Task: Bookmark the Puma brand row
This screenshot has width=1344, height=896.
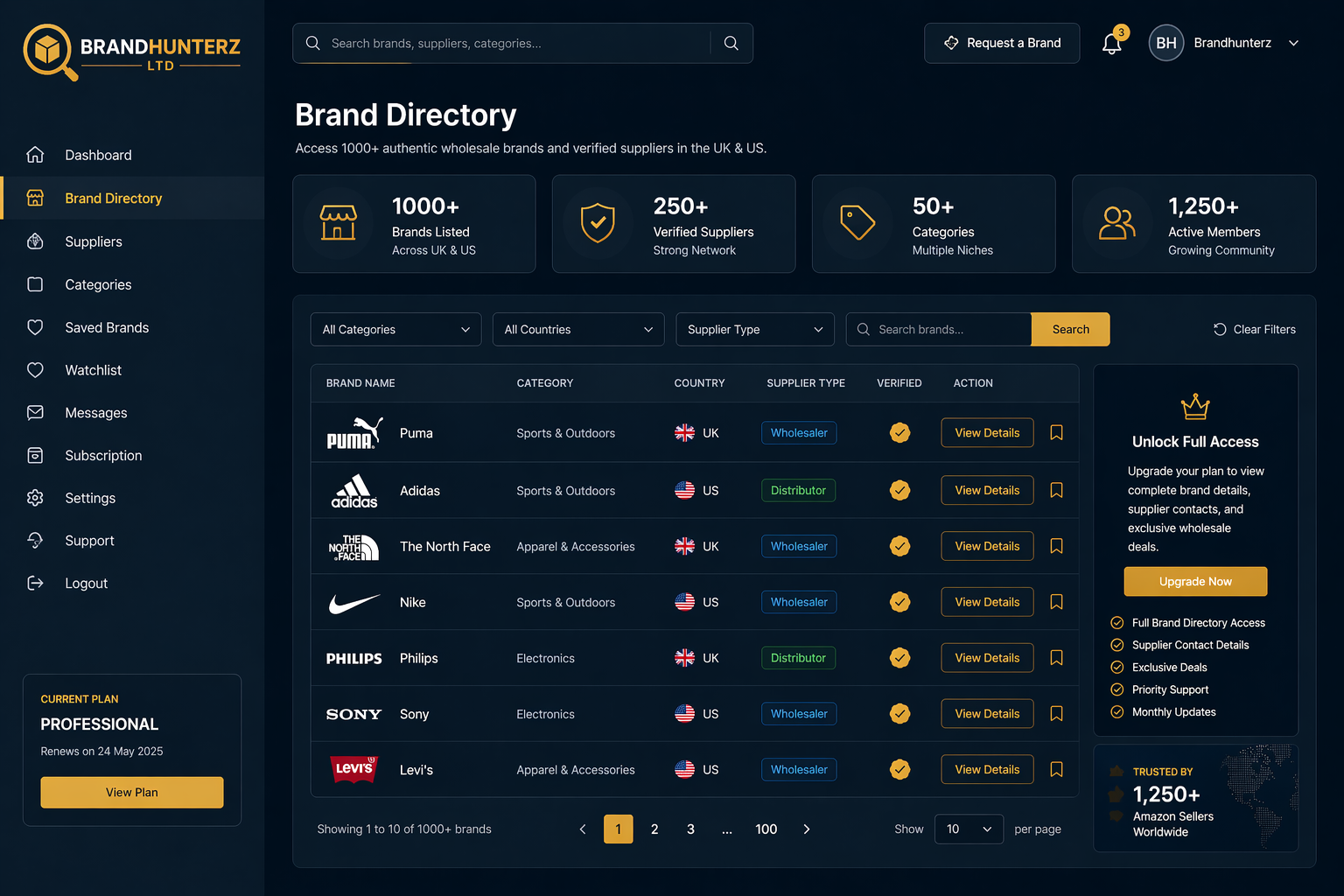Action: click(1056, 432)
